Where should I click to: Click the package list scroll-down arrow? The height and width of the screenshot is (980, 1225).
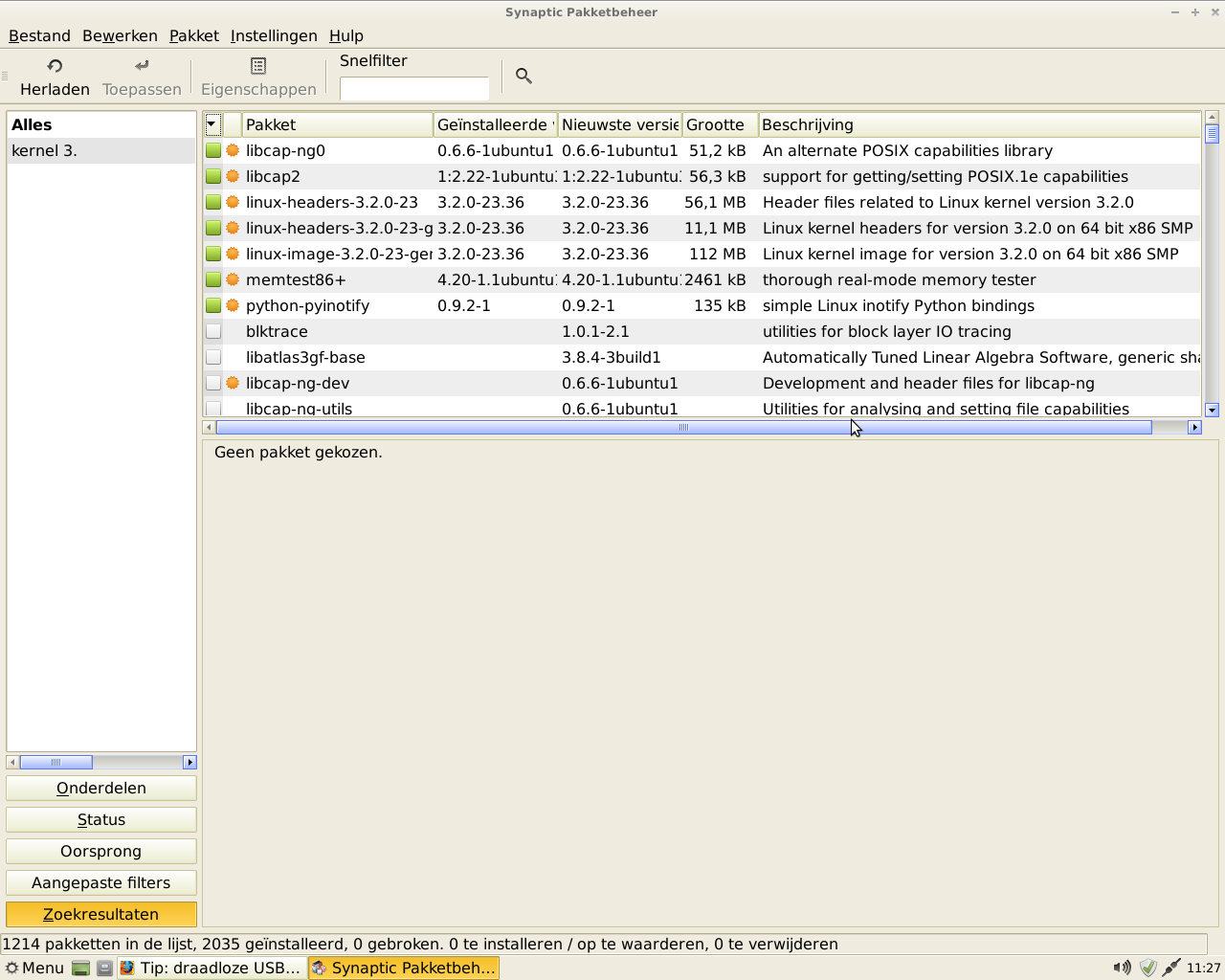tap(1212, 410)
